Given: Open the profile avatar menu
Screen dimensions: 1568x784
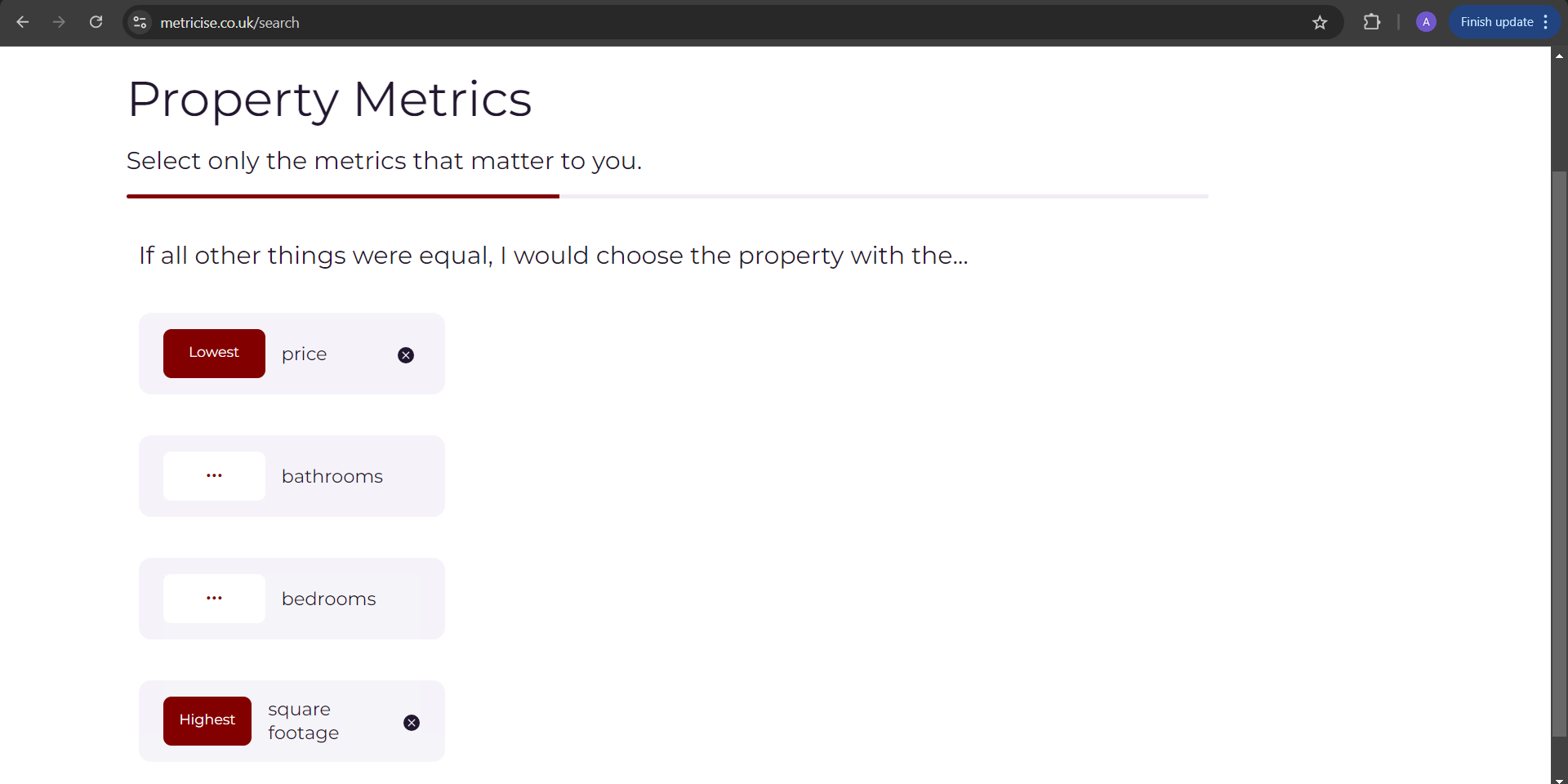Looking at the screenshot, I should (x=1426, y=22).
